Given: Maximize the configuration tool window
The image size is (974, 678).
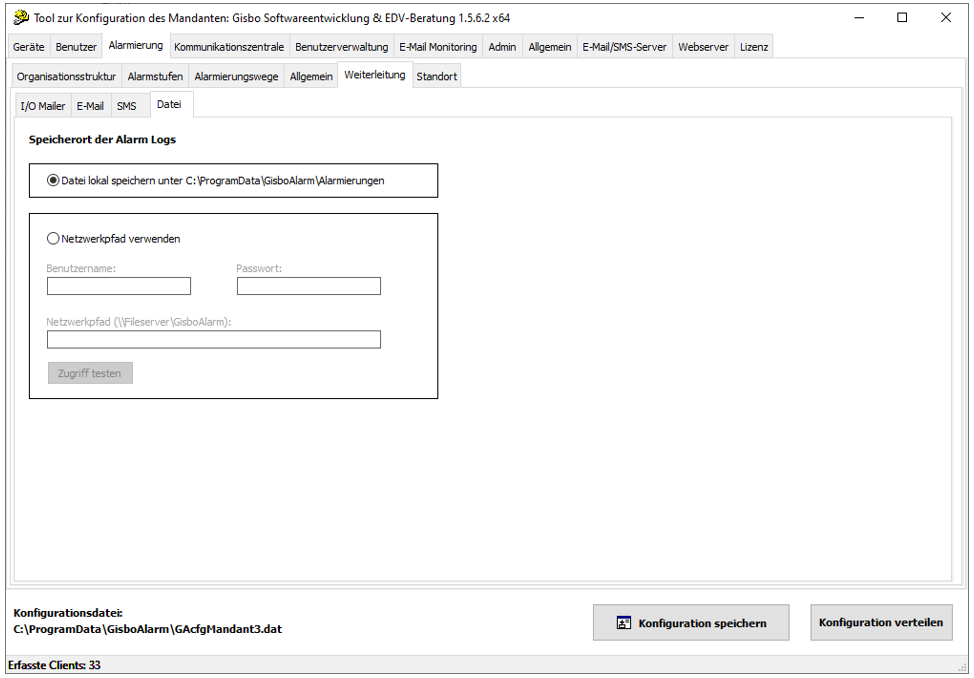Looking at the screenshot, I should pyautogui.click(x=902, y=17).
